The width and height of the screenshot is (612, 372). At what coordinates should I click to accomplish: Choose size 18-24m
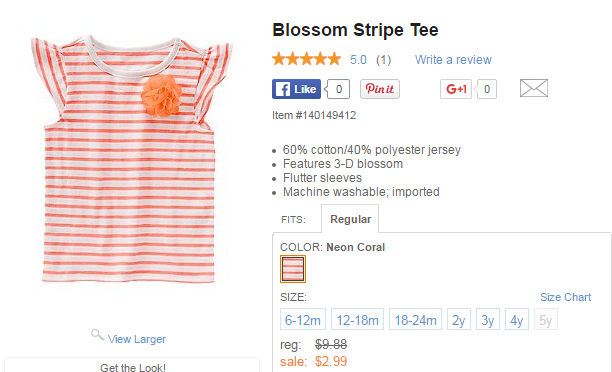pos(415,319)
